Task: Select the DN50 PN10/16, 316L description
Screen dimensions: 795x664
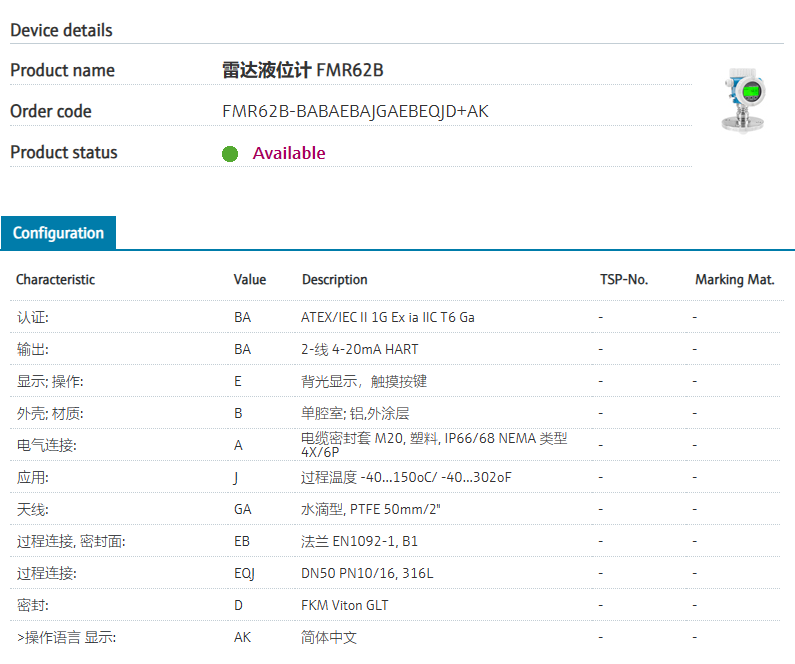Action: (367, 573)
